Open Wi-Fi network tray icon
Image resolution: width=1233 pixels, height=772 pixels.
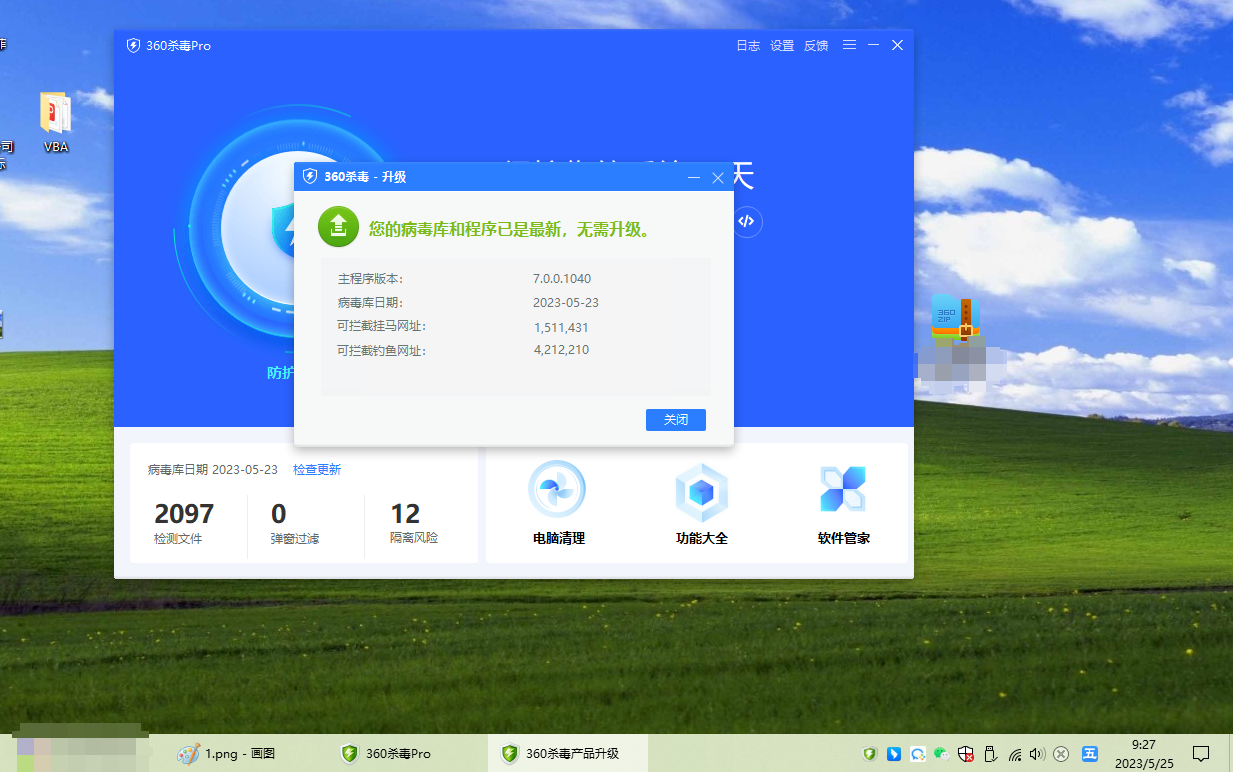coord(1015,754)
